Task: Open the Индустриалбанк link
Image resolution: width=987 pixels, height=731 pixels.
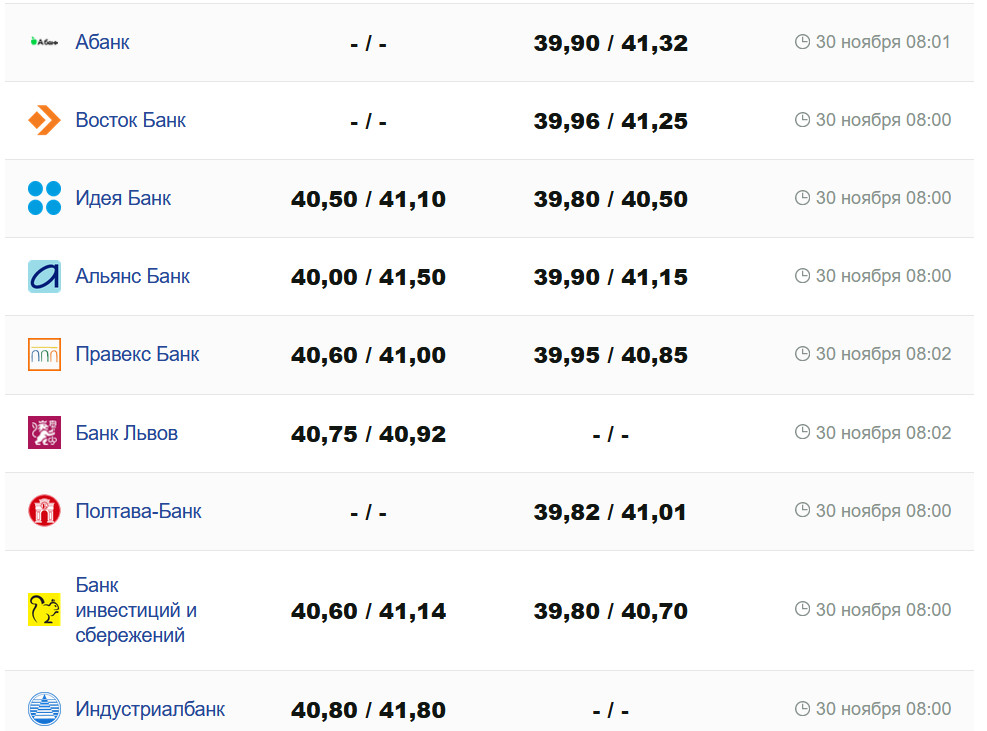Action: coord(150,709)
